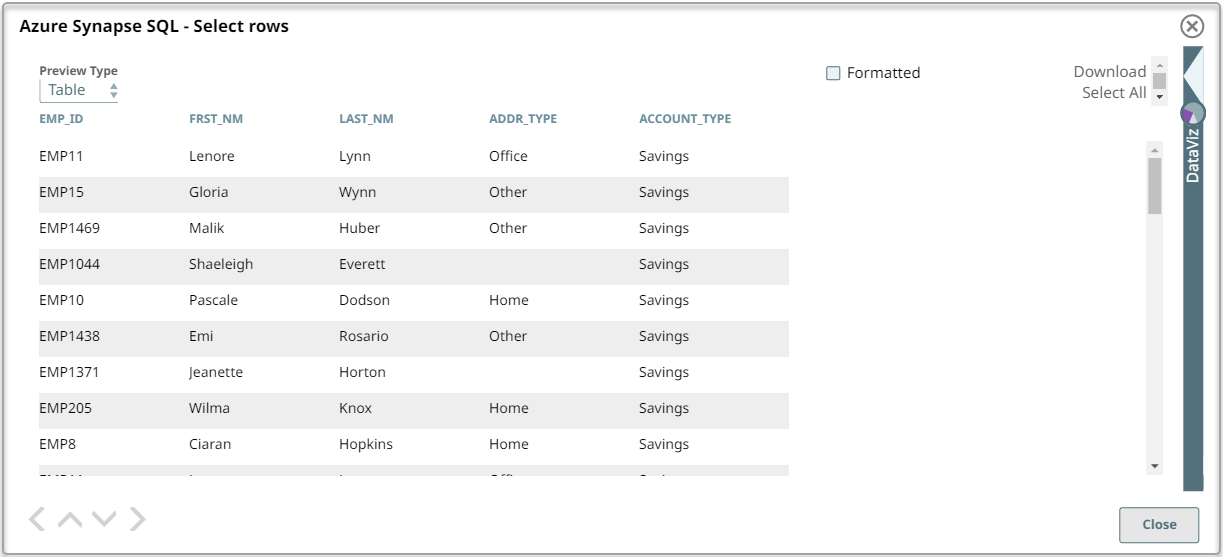The image size is (1223, 557).
Task: Click the table scrollbar up arrow
Action: coord(1155,150)
